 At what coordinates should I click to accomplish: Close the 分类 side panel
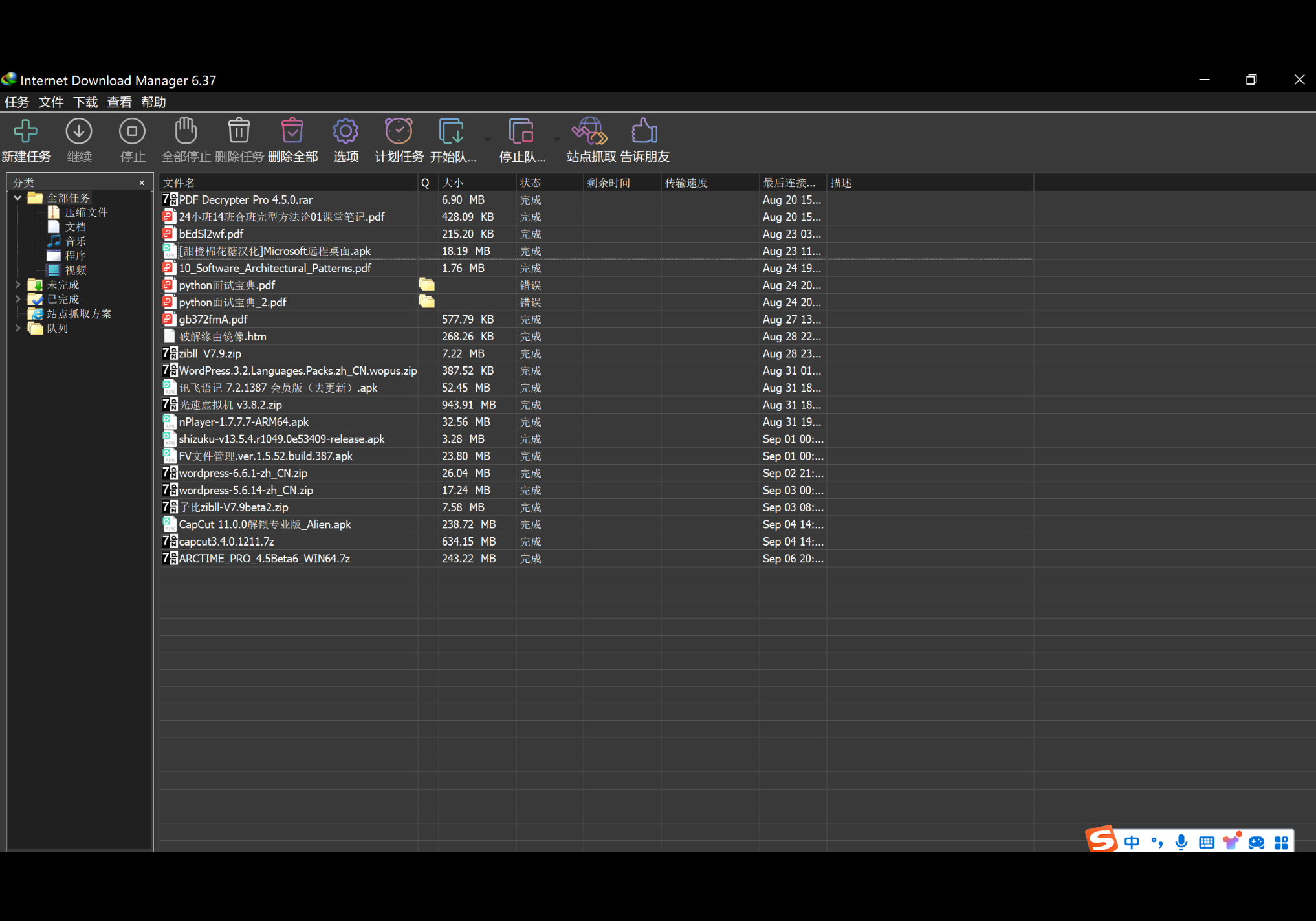142,183
